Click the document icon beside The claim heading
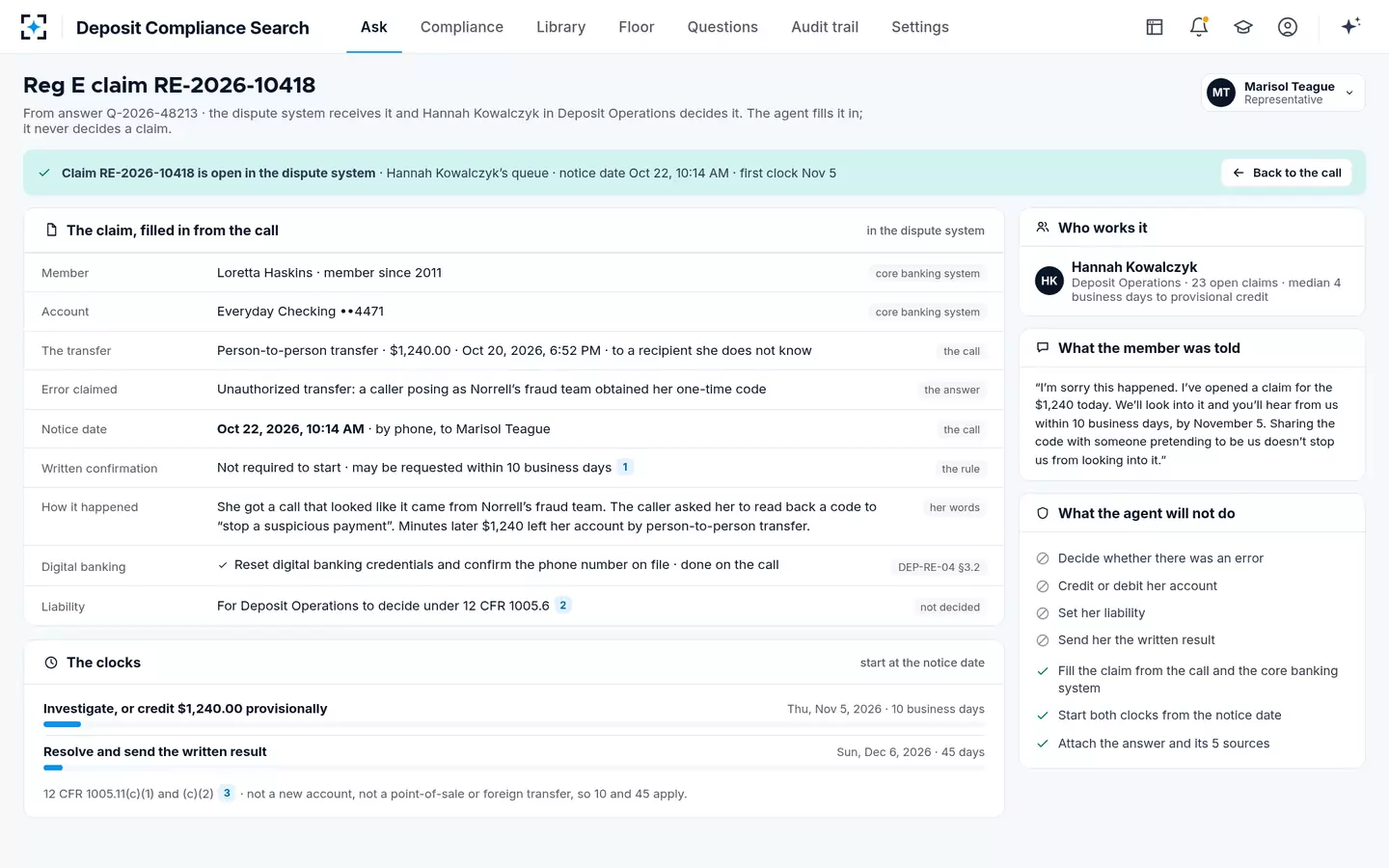 tap(51, 231)
